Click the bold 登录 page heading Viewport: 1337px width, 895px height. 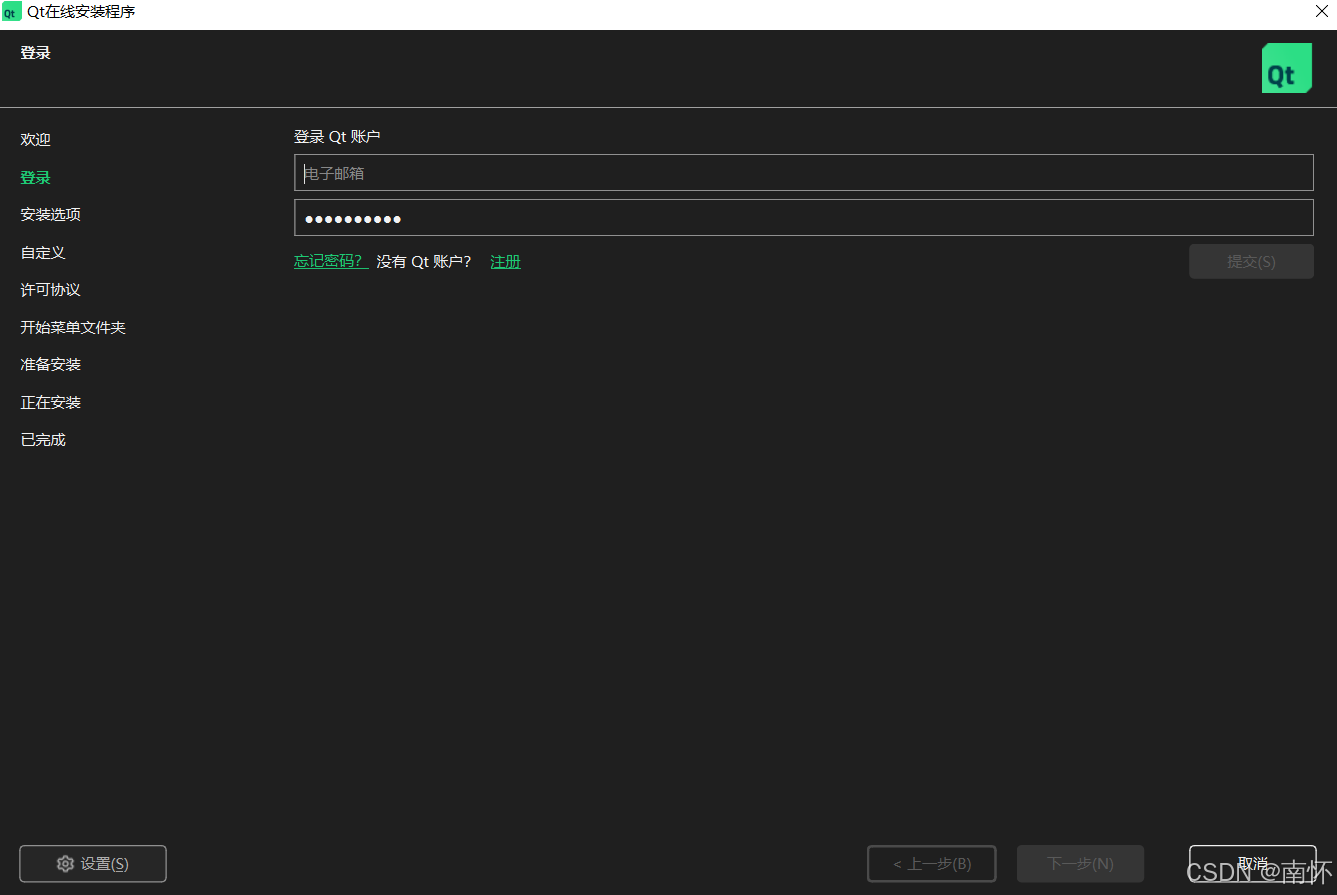click(x=35, y=53)
